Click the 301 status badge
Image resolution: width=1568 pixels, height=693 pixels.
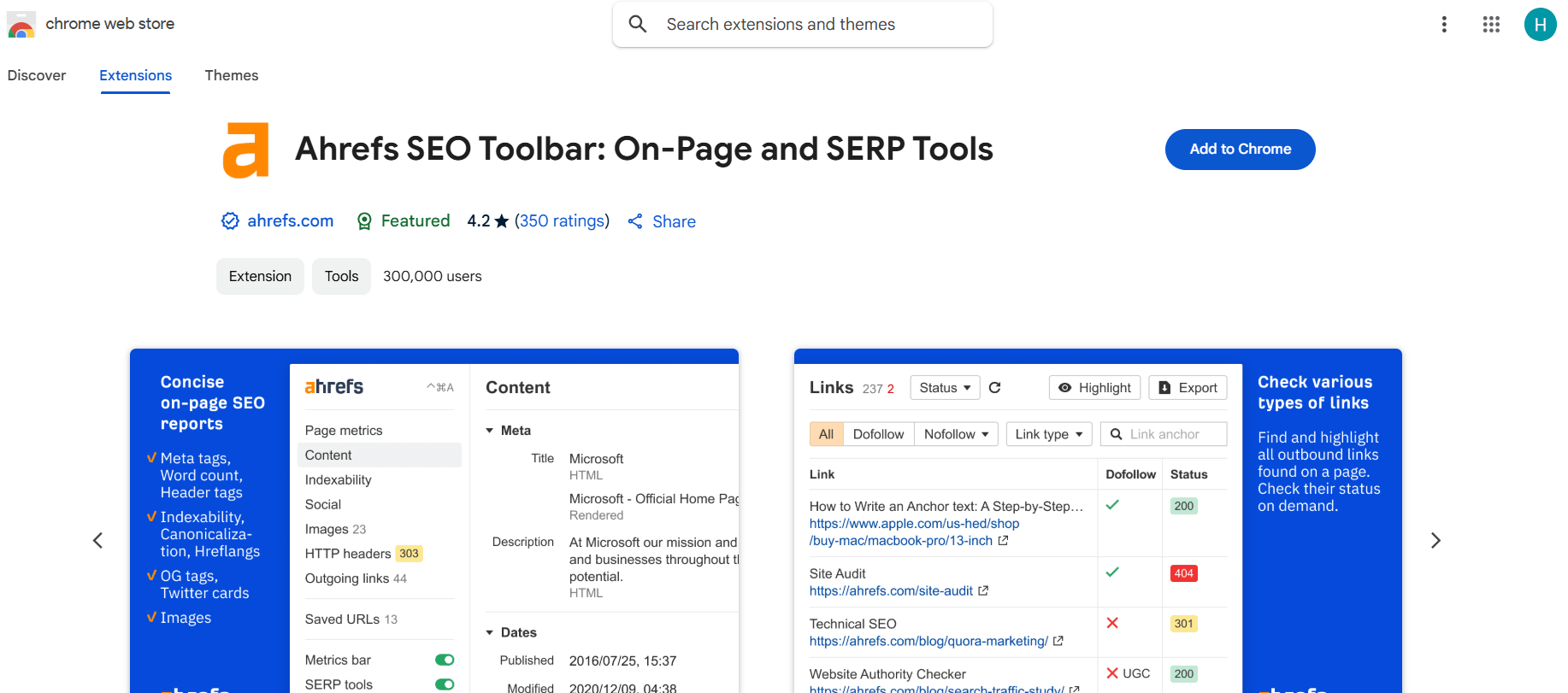[x=1184, y=624]
